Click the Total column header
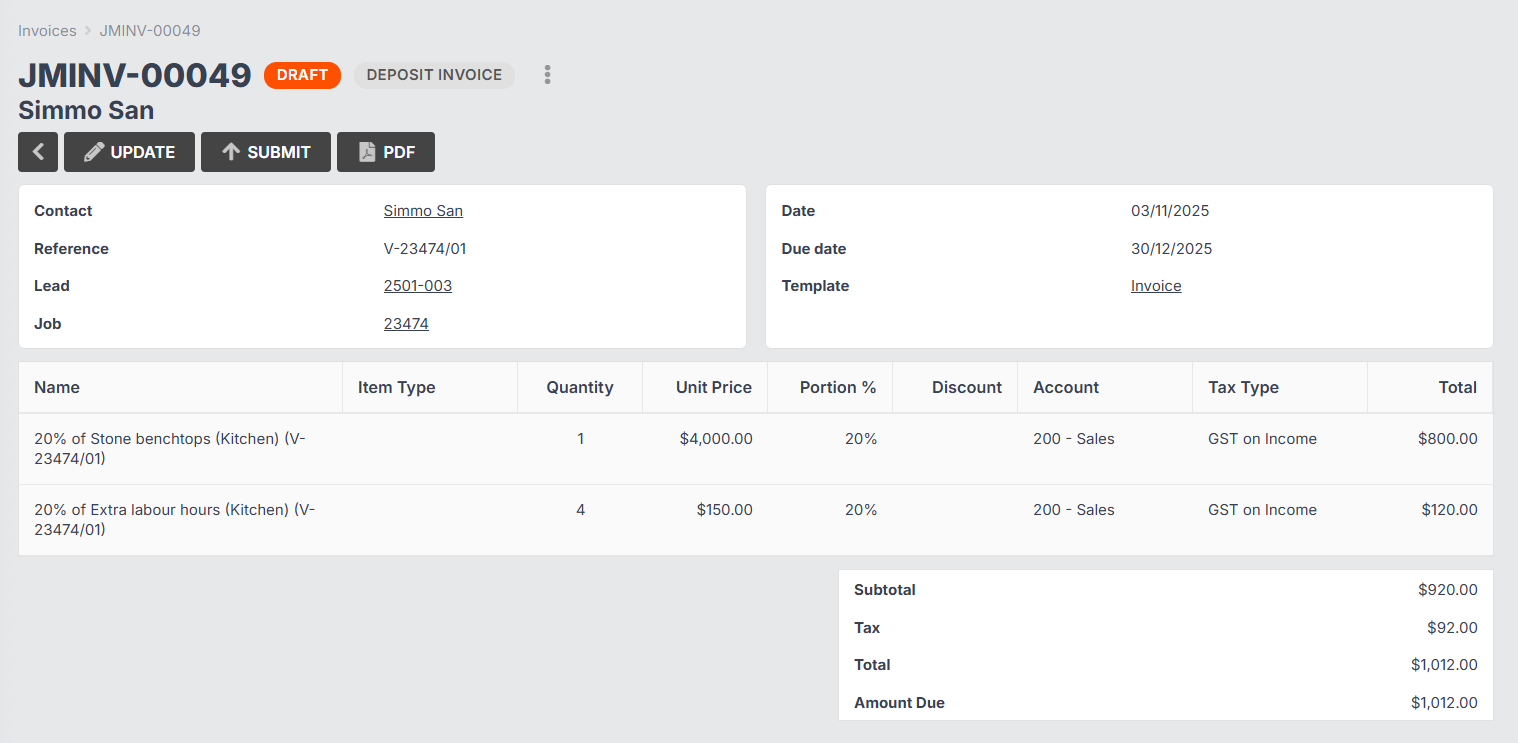 click(x=1457, y=387)
